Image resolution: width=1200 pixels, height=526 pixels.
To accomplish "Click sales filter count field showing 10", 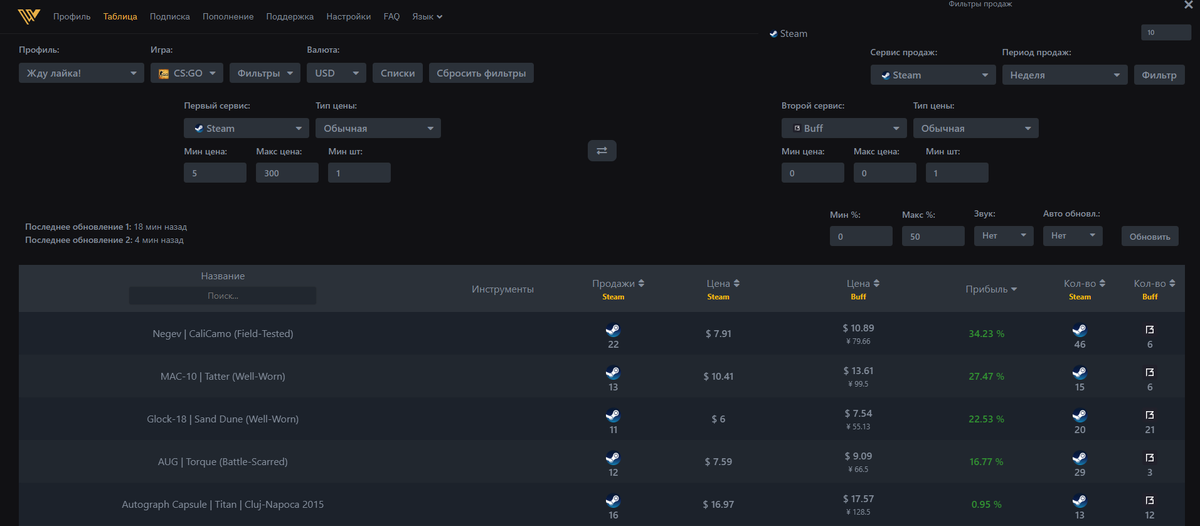I will pos(1166,33).
